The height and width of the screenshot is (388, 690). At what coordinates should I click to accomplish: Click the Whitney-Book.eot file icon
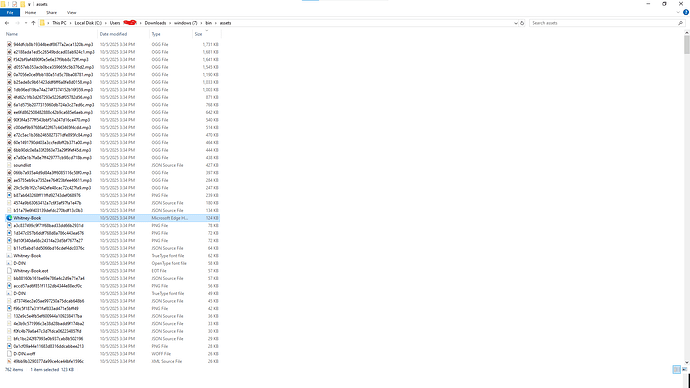coord(9,271)
